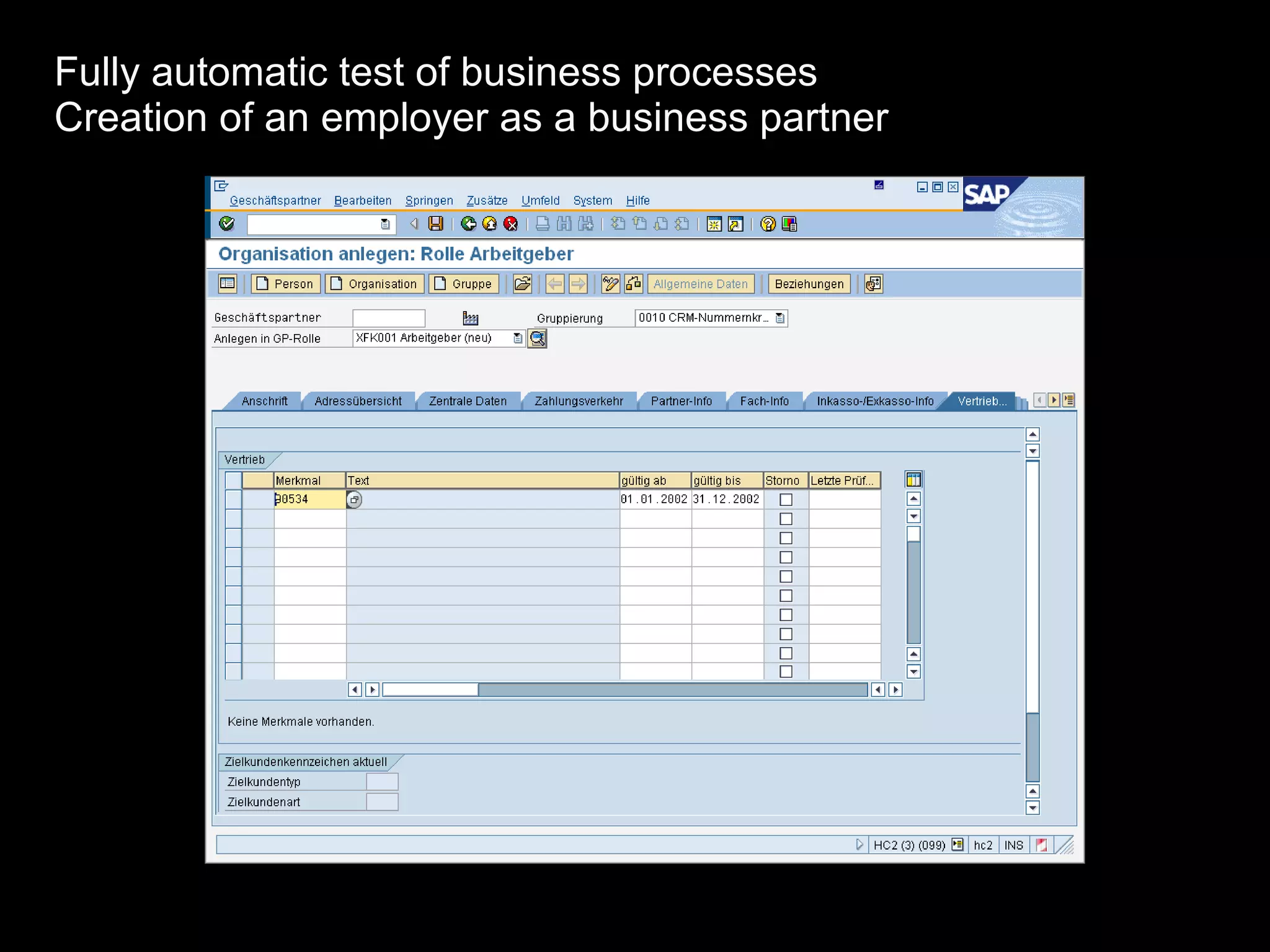Click the icon left of Allgemeine Daten

click(x=634, y=284)
